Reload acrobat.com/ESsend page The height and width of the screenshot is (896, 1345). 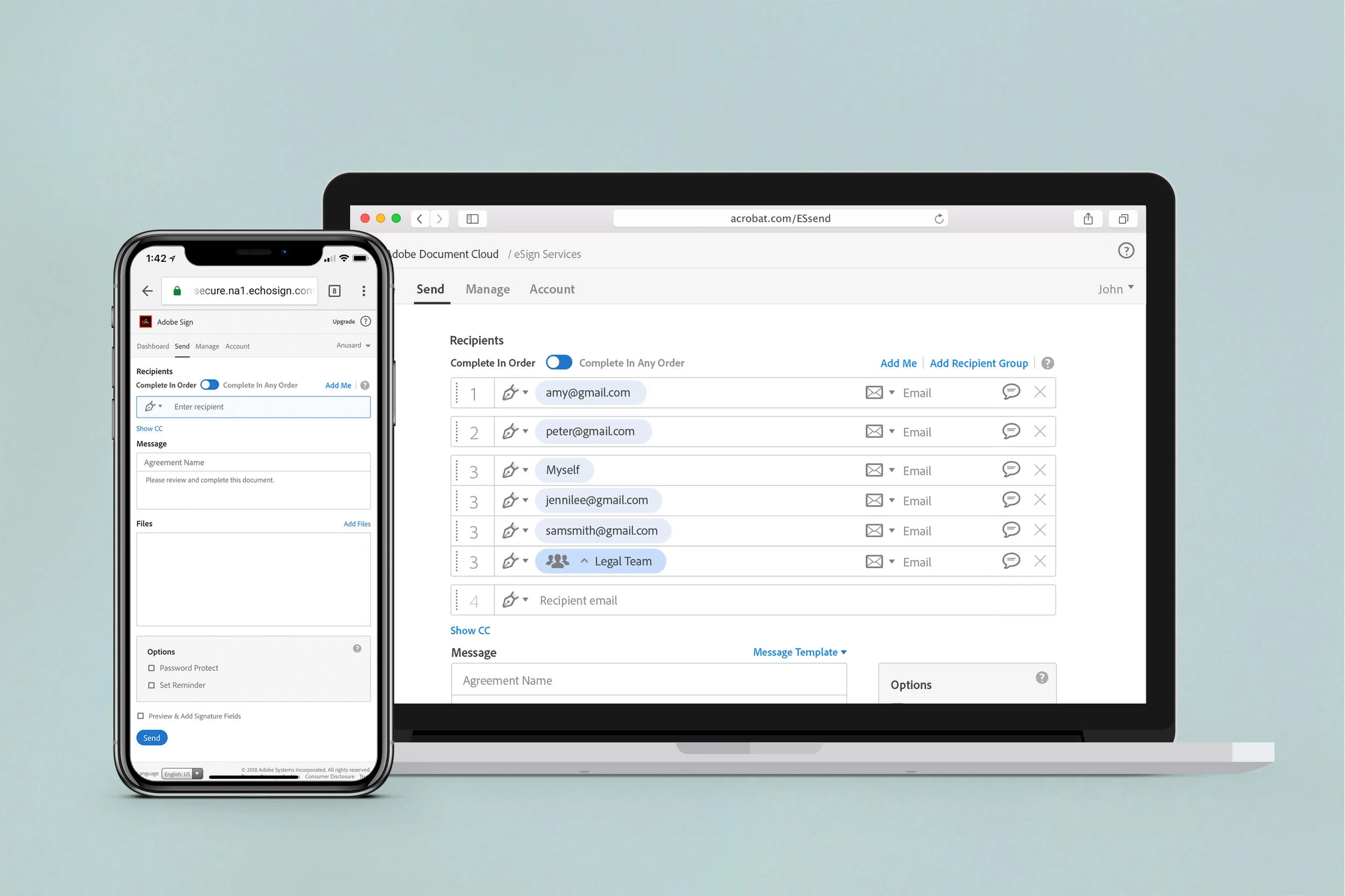pyautogui.click(x=939, y=218)
